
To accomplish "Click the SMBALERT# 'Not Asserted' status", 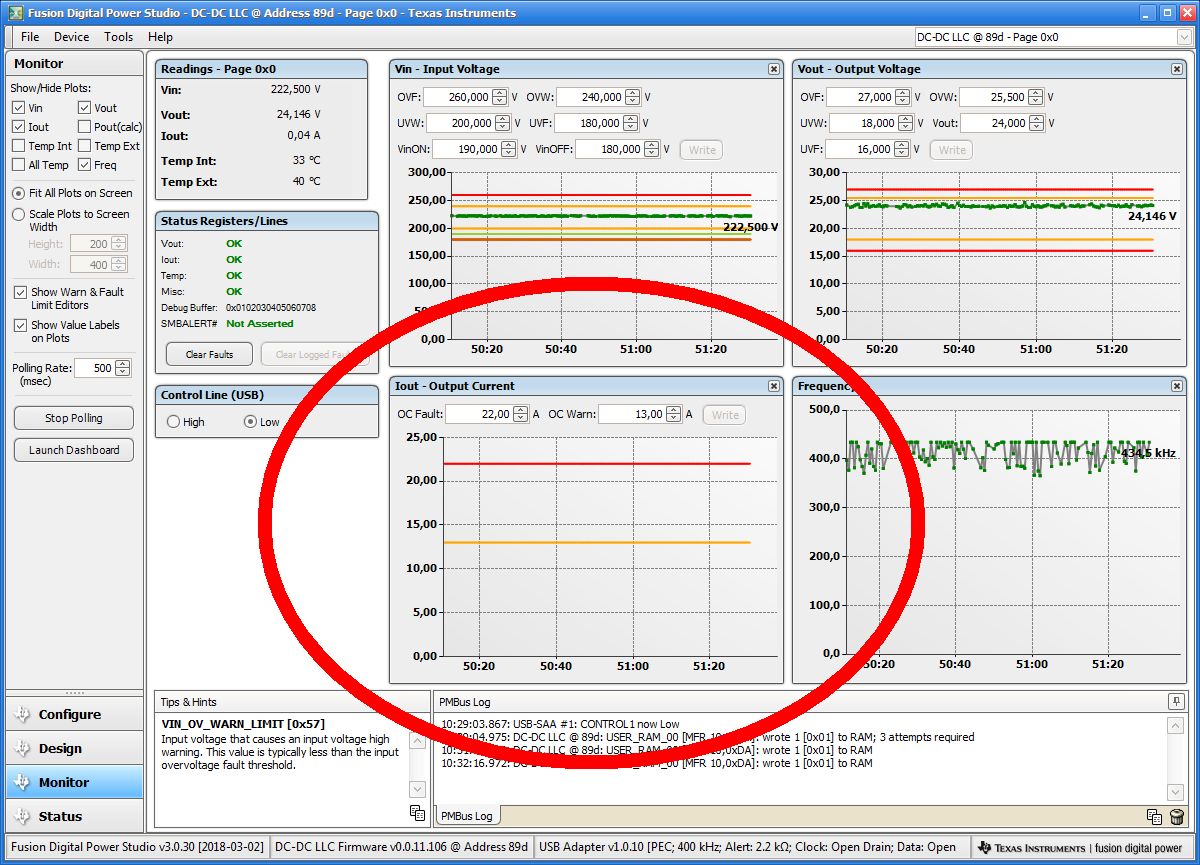I will click(260, 323).
